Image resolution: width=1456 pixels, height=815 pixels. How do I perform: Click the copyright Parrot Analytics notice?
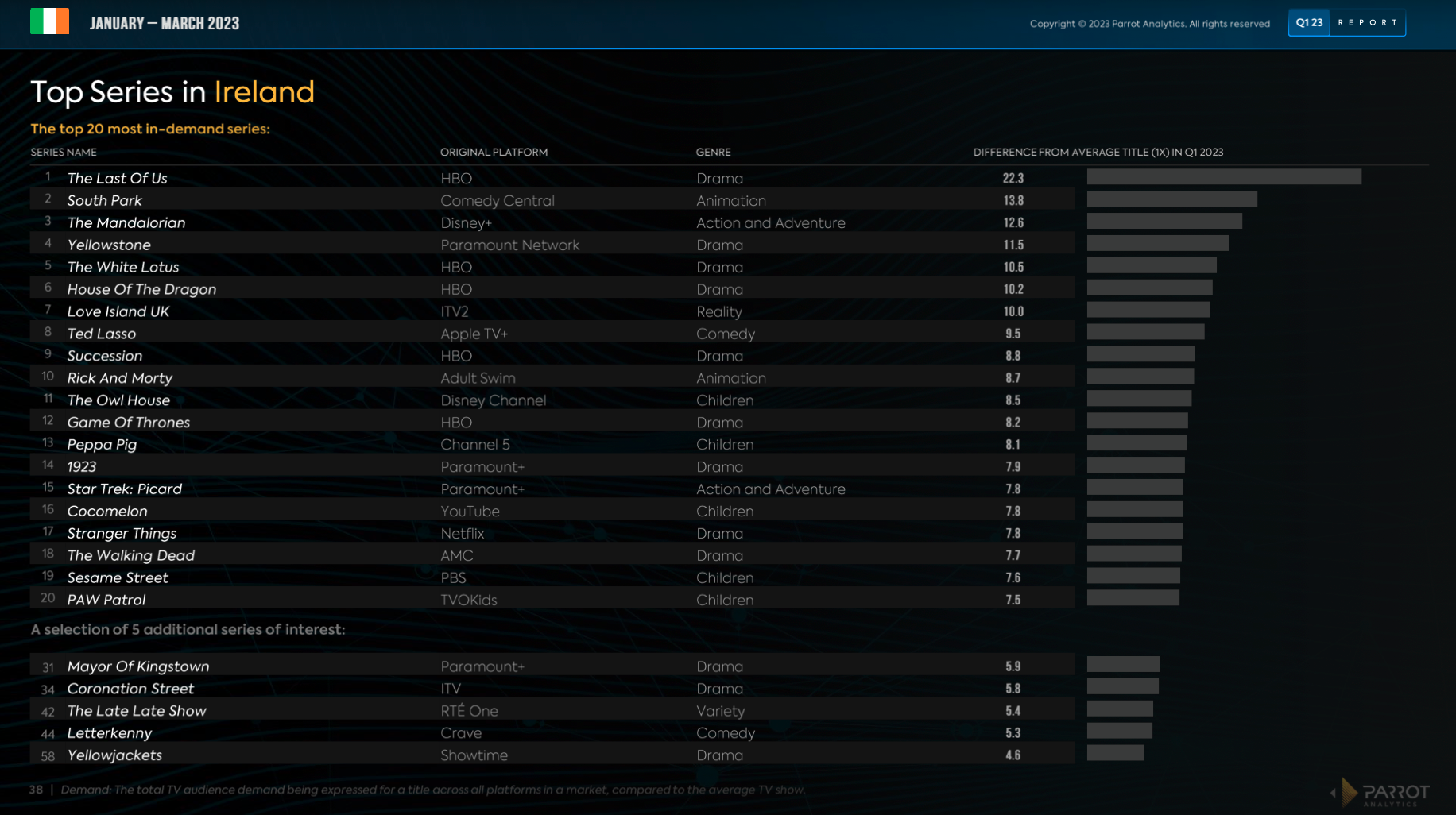pos(1149,24)
